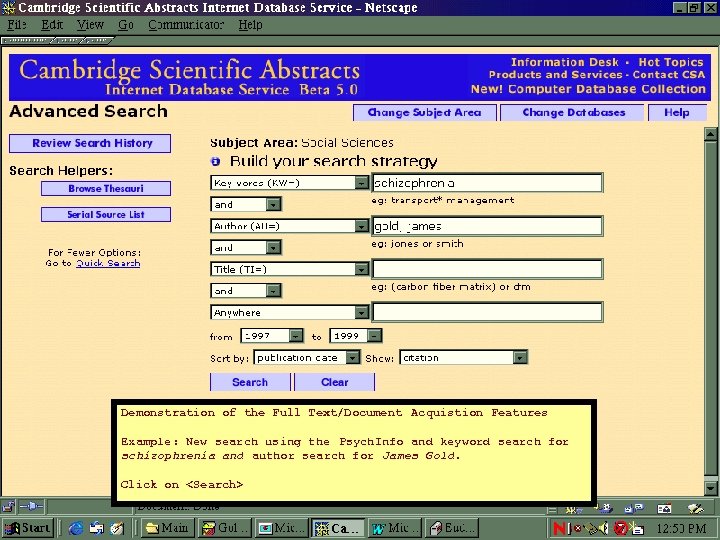This screenshot has height=540, width=720.
Task: Open the Author (AU=) field dropdown
Action: point(361,226)
